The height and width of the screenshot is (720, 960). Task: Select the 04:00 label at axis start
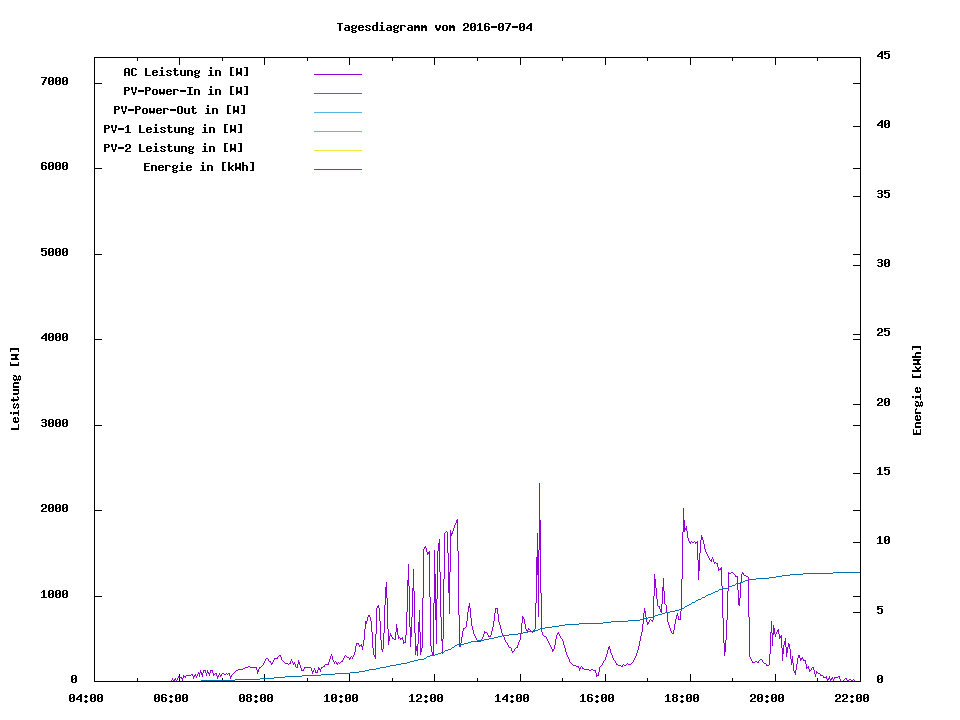coord(86,698)
